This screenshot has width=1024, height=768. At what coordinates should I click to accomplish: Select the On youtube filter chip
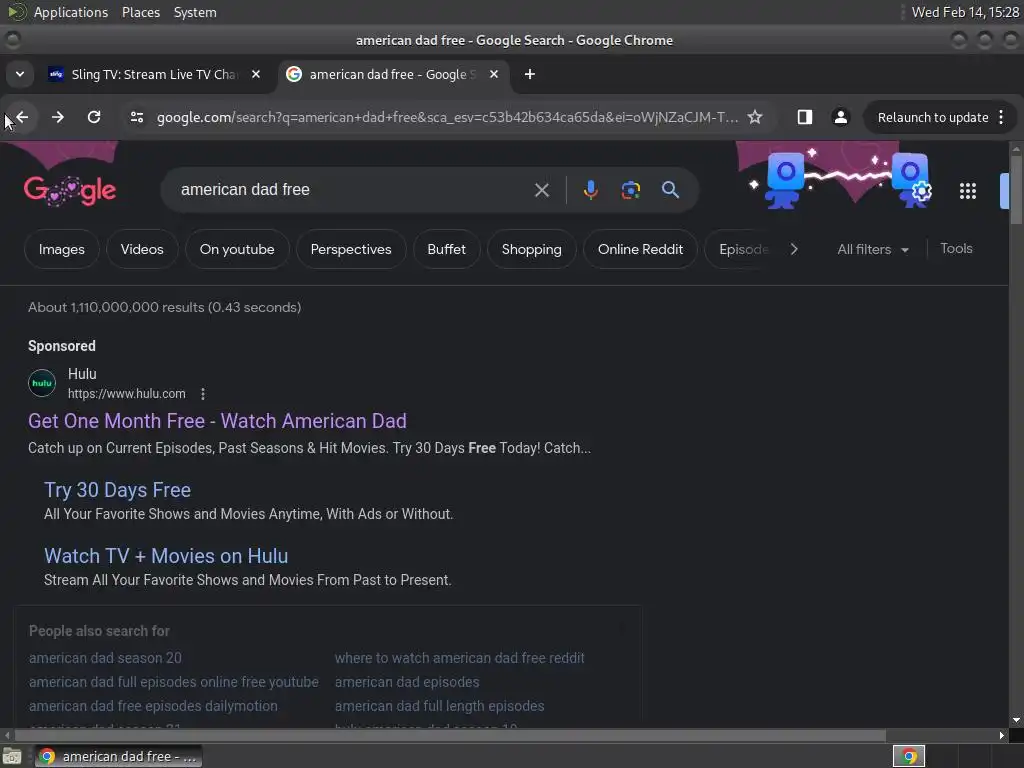tap(237, 249)
